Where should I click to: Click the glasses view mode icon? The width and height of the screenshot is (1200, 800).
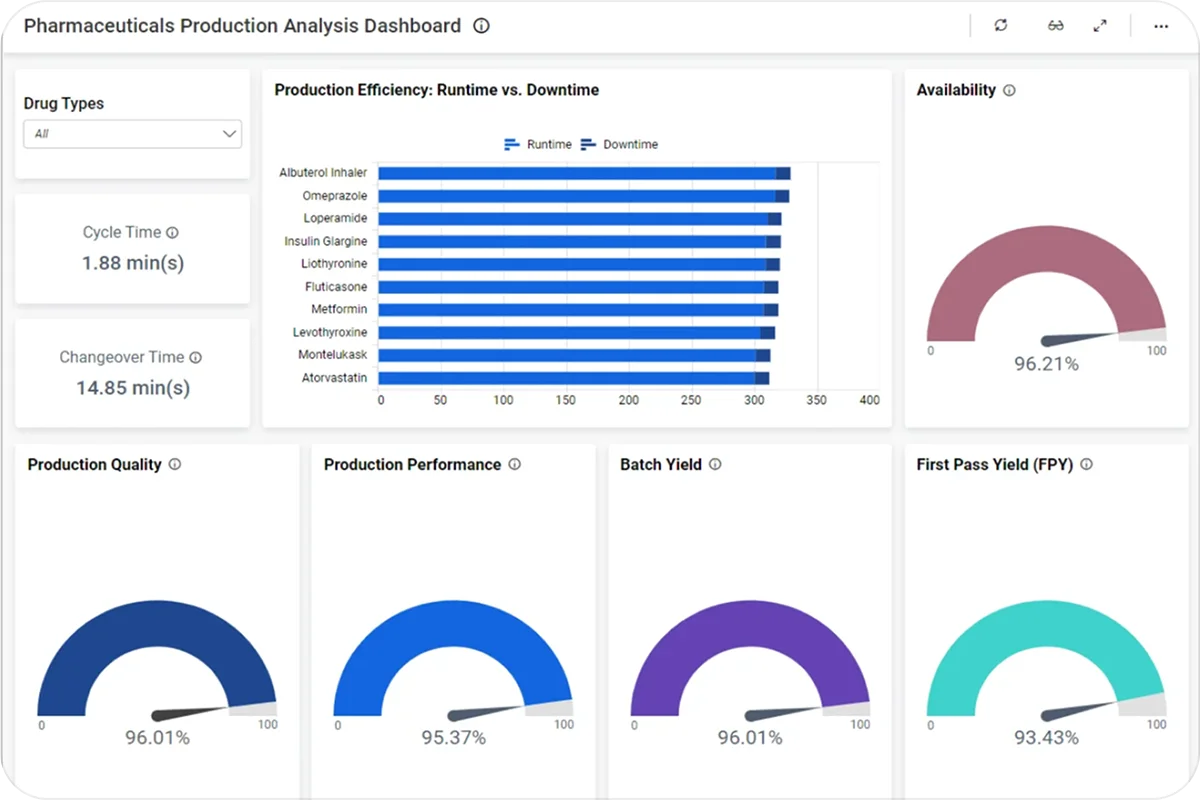point(1055,26)
